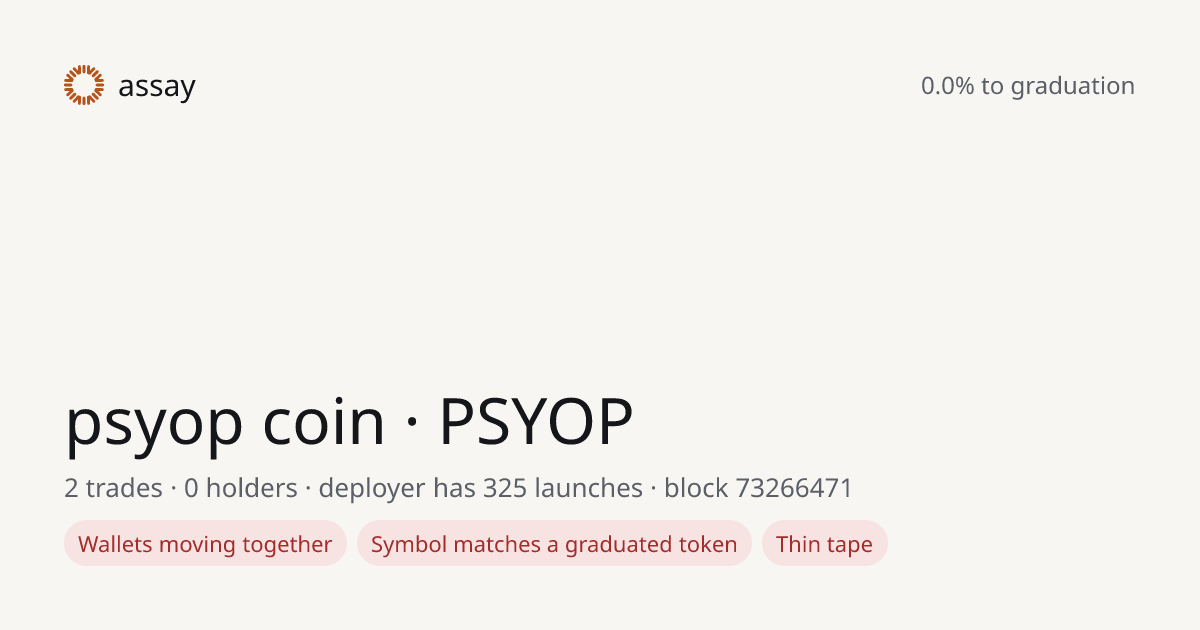Open the 2 trades stat
Viewport: 1200px width, 630px height.
tap(113, 488)
